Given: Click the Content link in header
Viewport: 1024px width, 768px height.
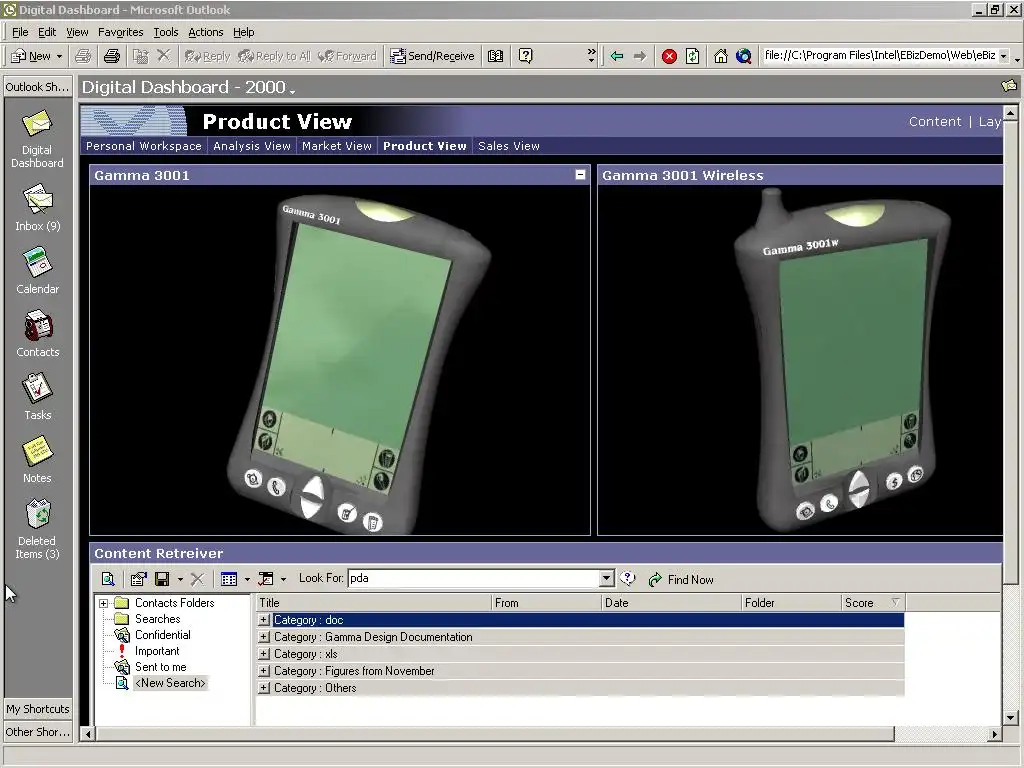Looking at the screenshot, I should [x=935, y=121].
